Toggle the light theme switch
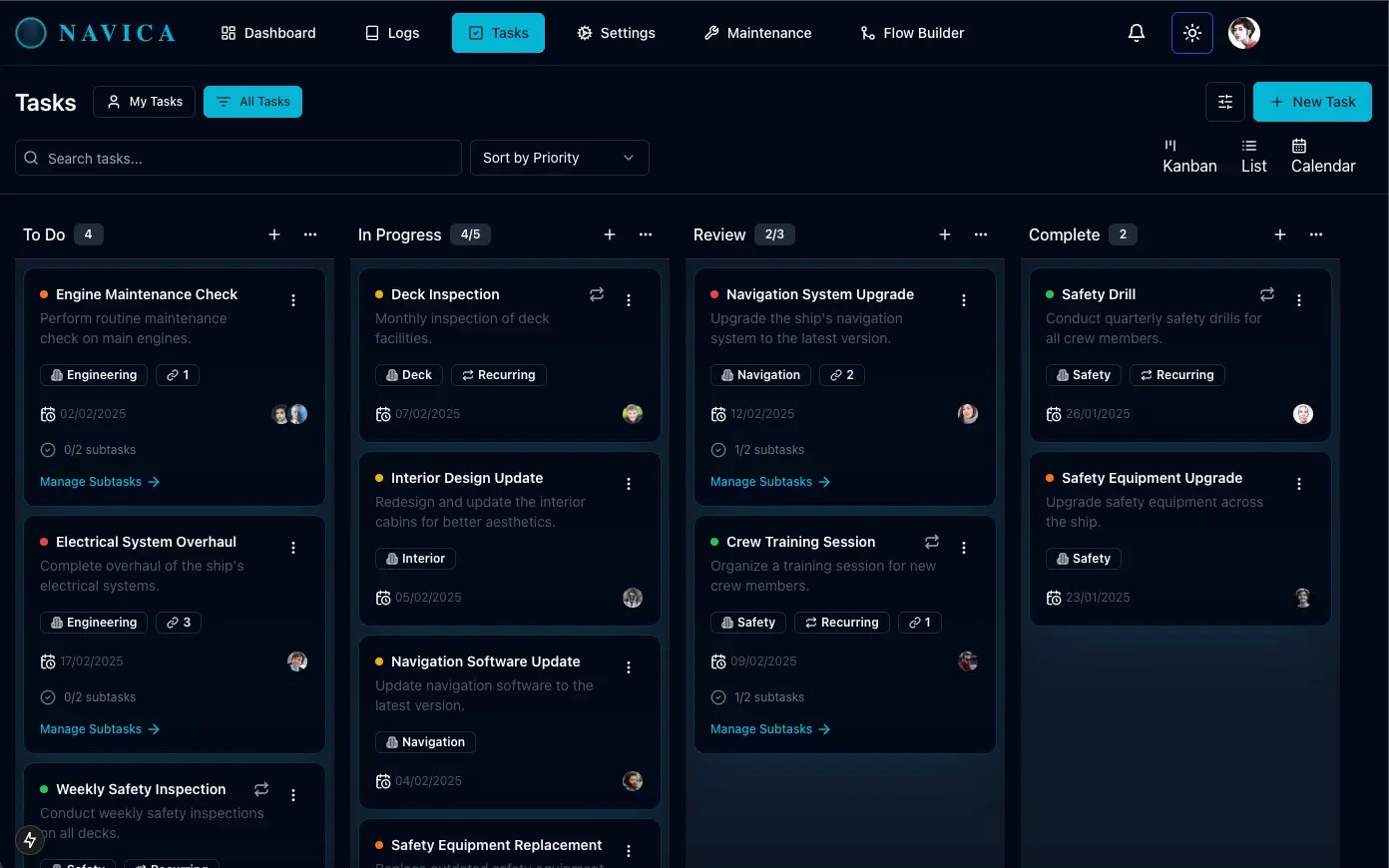The width and height of the screenshot is (1389, 868). 1191,32
